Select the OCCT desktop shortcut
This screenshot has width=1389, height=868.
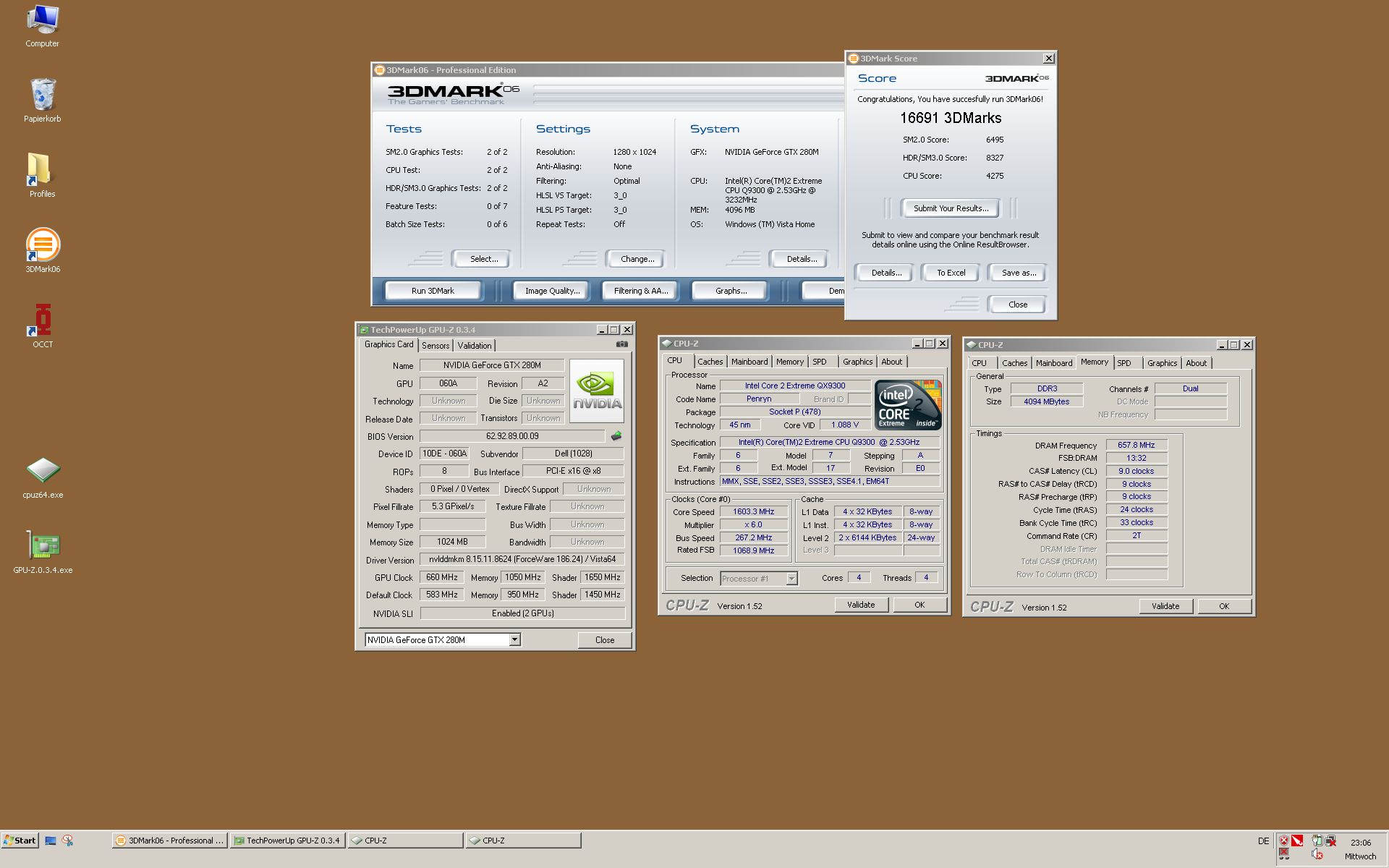click(42, 325)
